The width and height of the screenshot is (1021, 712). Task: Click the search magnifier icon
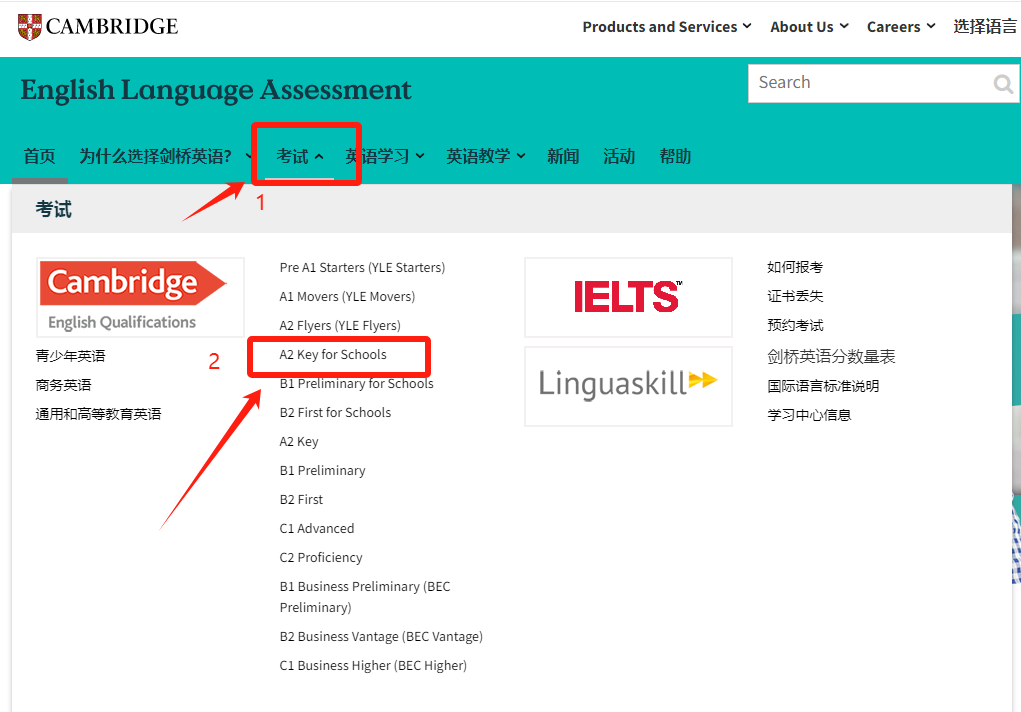click(x=1002, y=84)
